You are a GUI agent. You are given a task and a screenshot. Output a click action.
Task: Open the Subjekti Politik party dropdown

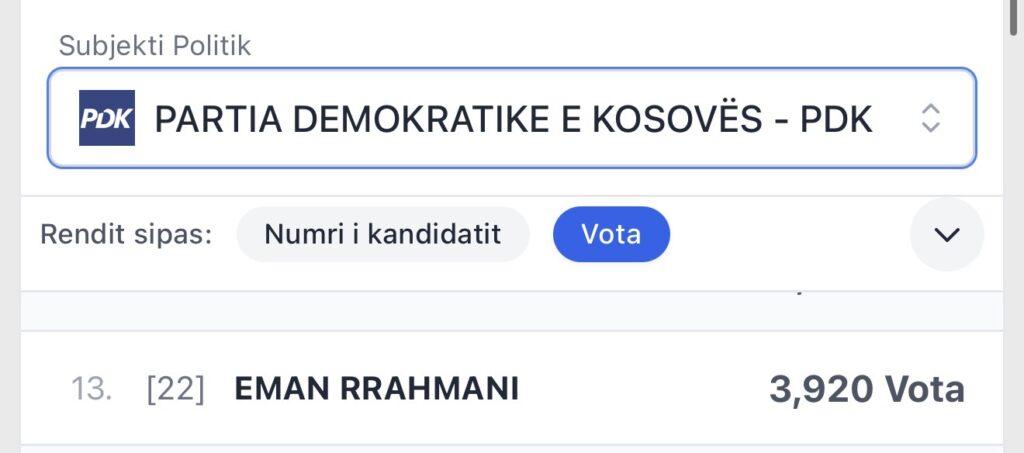[x=512, y=118]
